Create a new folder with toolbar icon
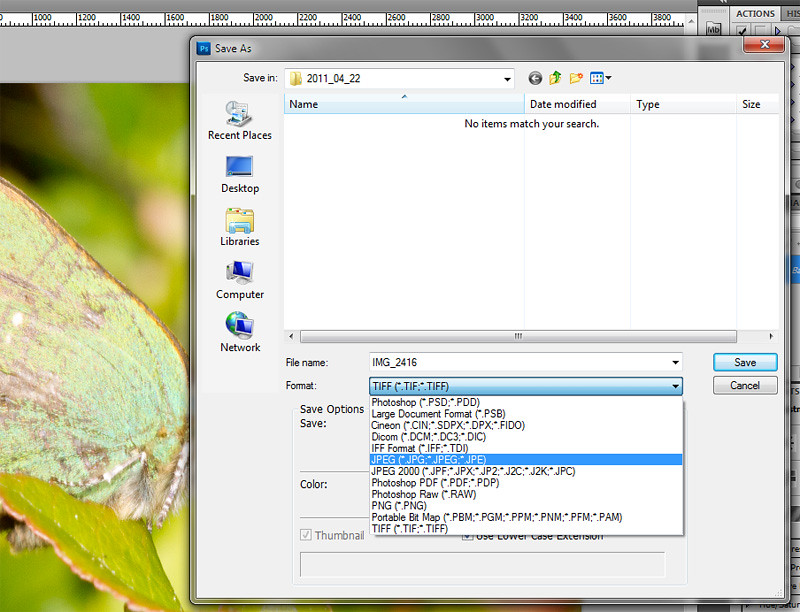 576,78
